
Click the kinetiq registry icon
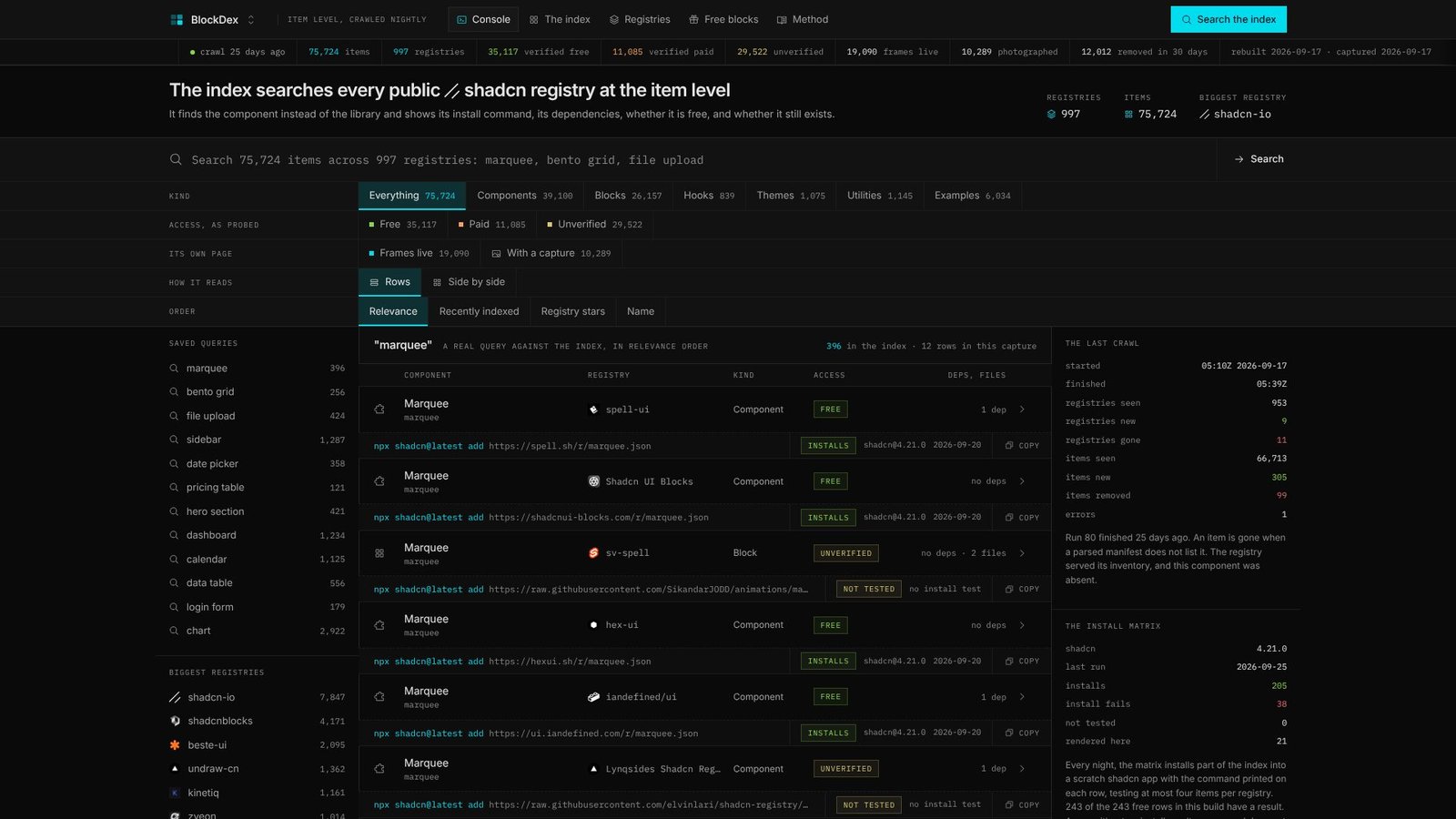click(175, 793)
